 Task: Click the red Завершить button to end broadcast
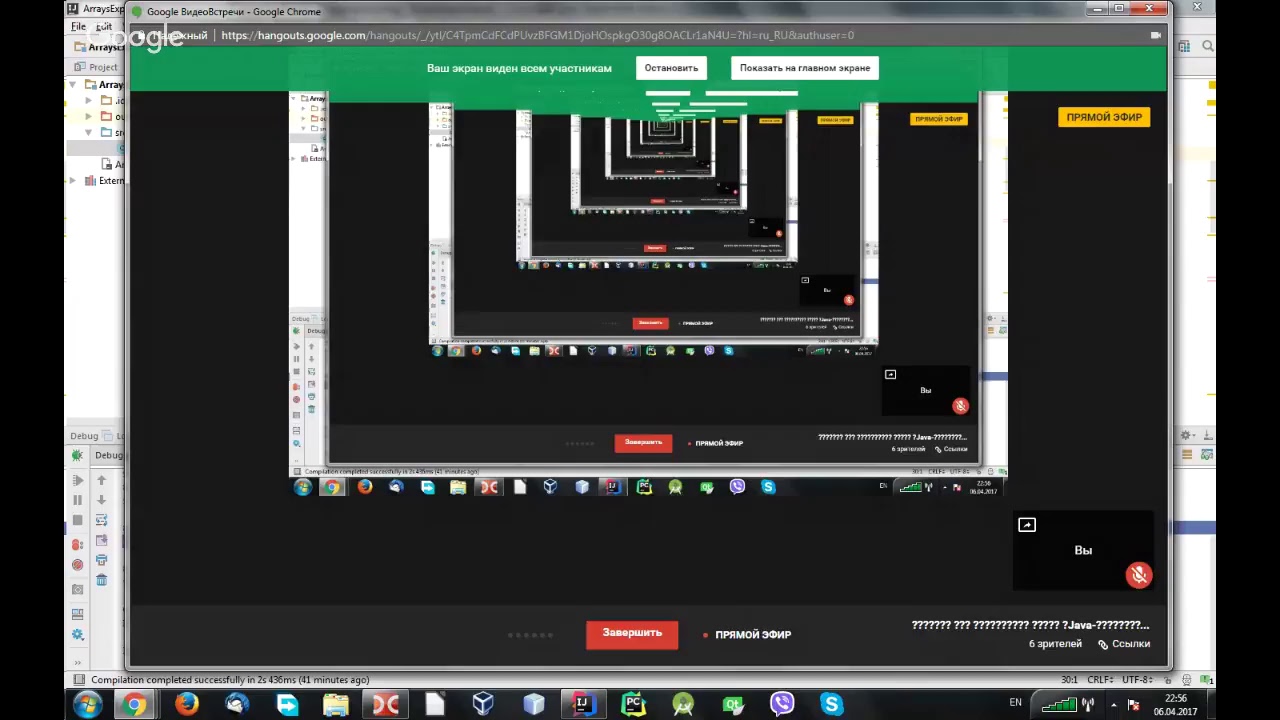[x=632, y=633]
